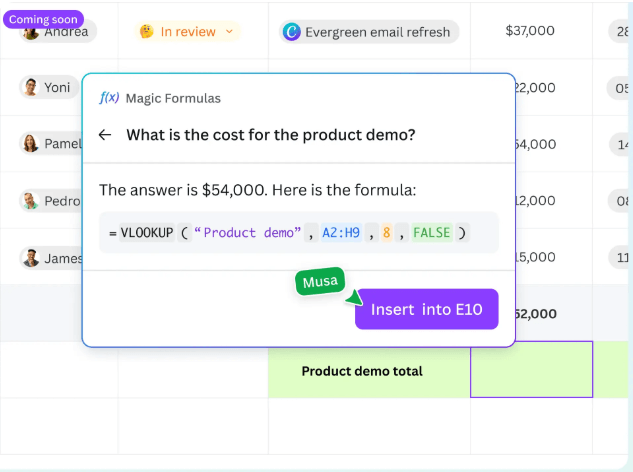Click the question text about product demo
This screenshot has height=472, width=633.
270,135
